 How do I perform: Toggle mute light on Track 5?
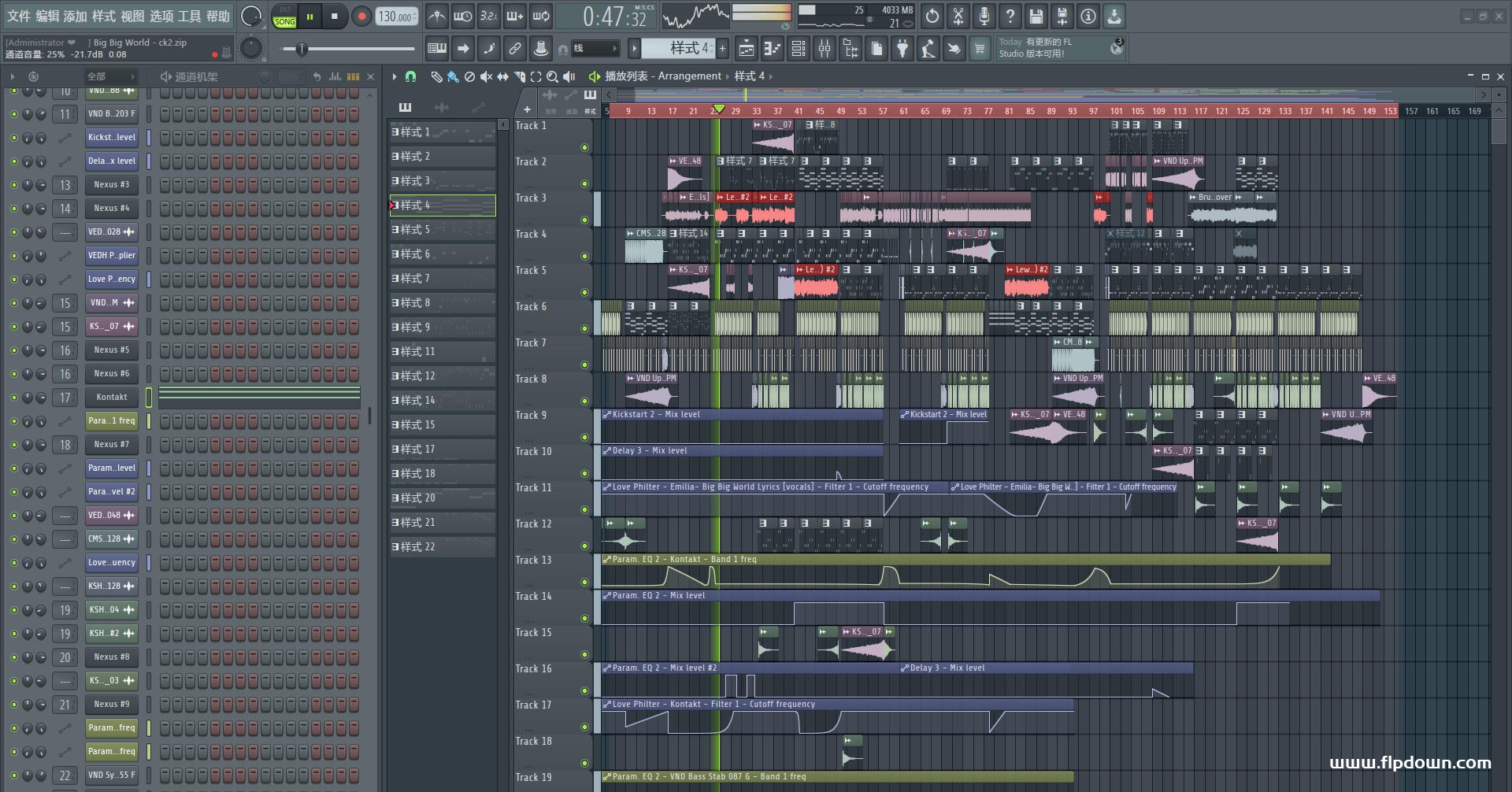pos(584,292)
